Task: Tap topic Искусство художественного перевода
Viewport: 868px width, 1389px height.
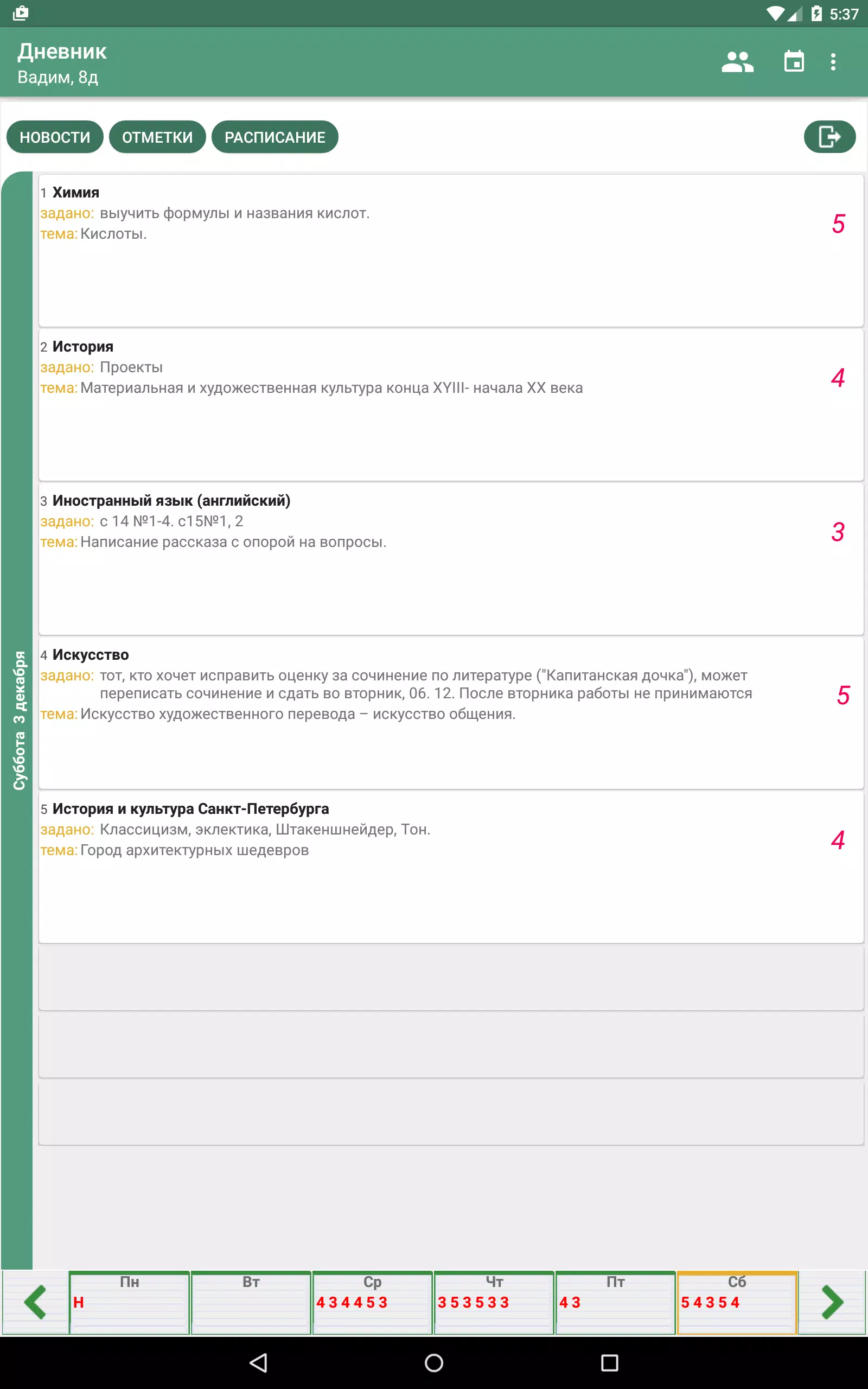Action: [x=298, y=714]
